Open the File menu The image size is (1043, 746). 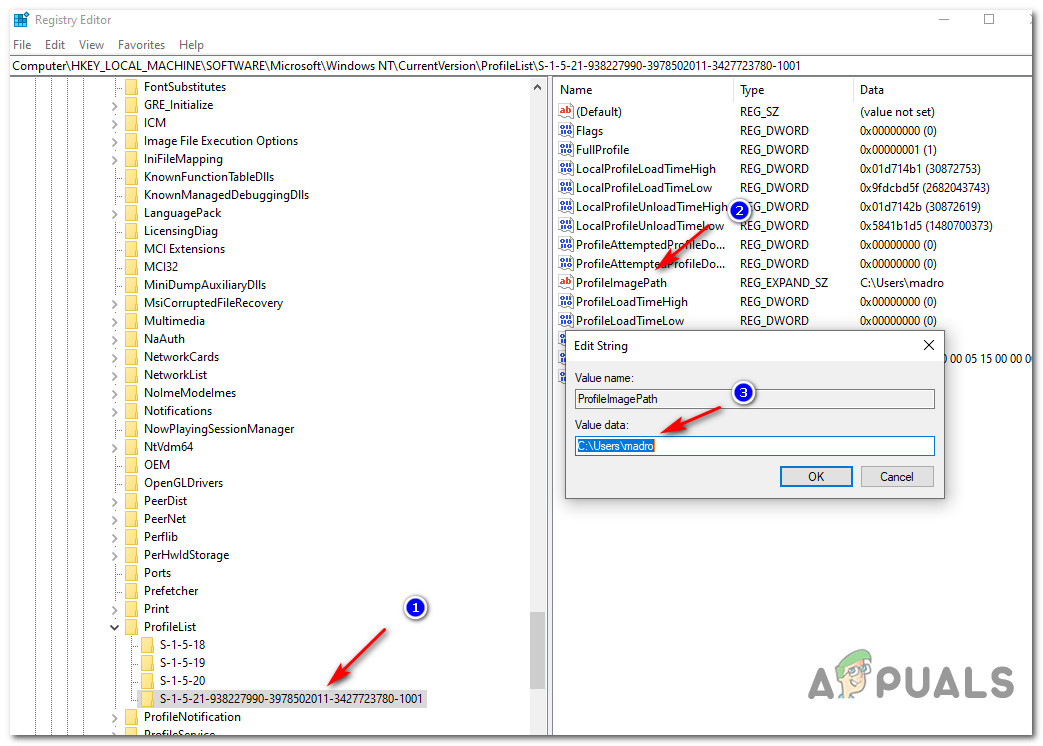22,45
